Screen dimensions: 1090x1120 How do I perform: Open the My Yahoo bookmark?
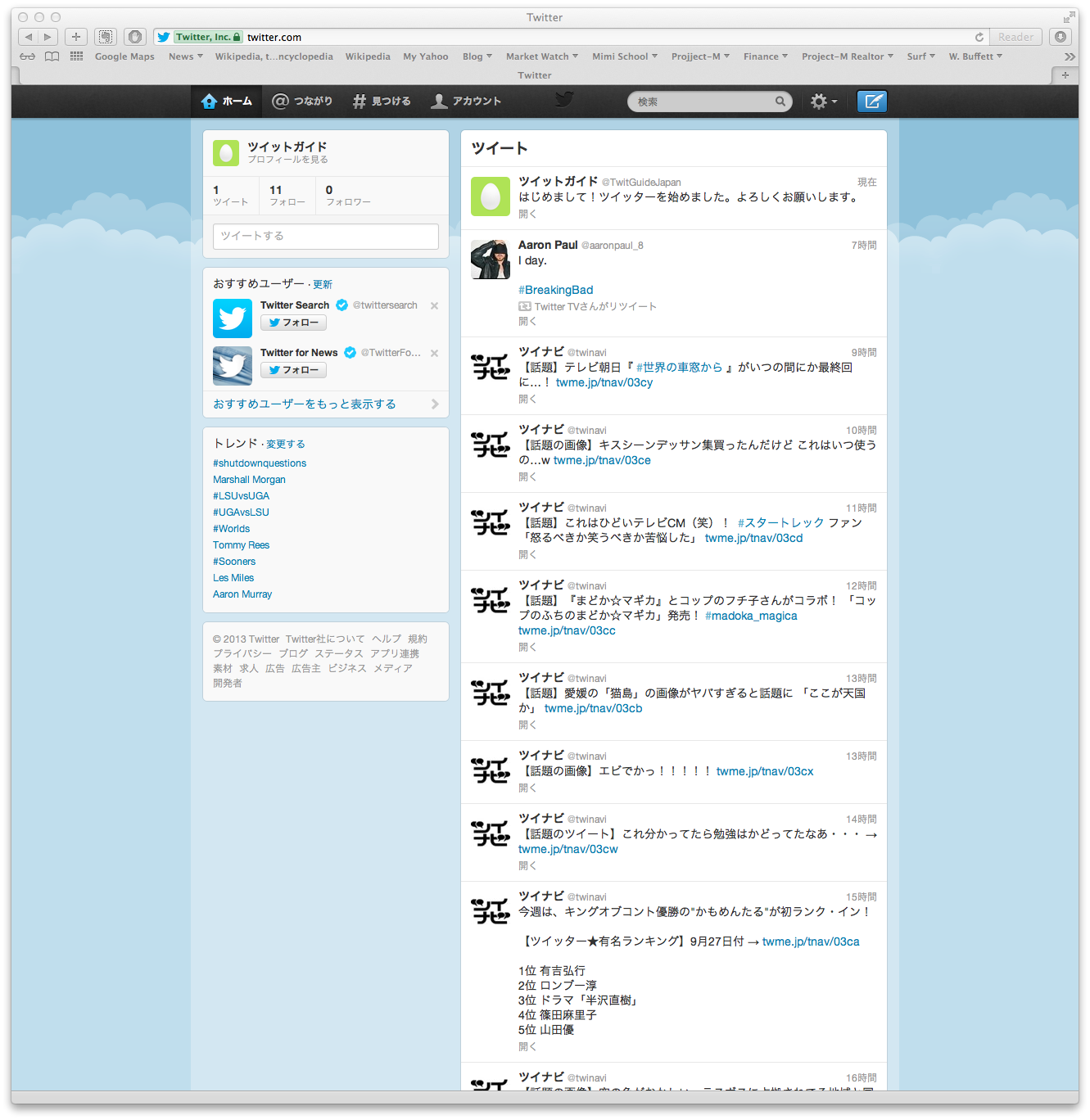click(x=426, y=56)
